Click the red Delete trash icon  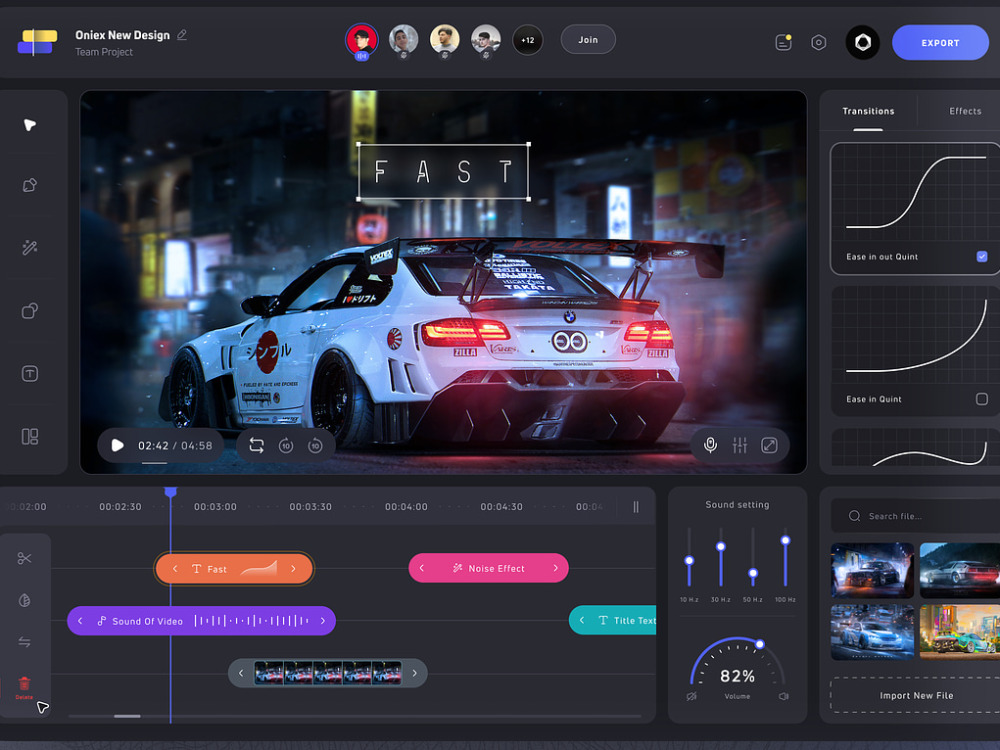[24, 686]
